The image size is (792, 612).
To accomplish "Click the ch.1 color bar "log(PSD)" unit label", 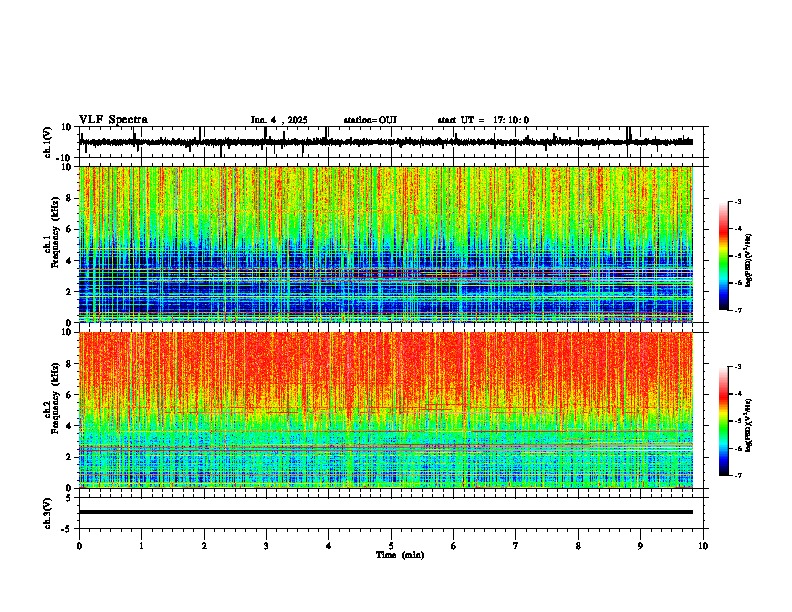I will point(749,260).
